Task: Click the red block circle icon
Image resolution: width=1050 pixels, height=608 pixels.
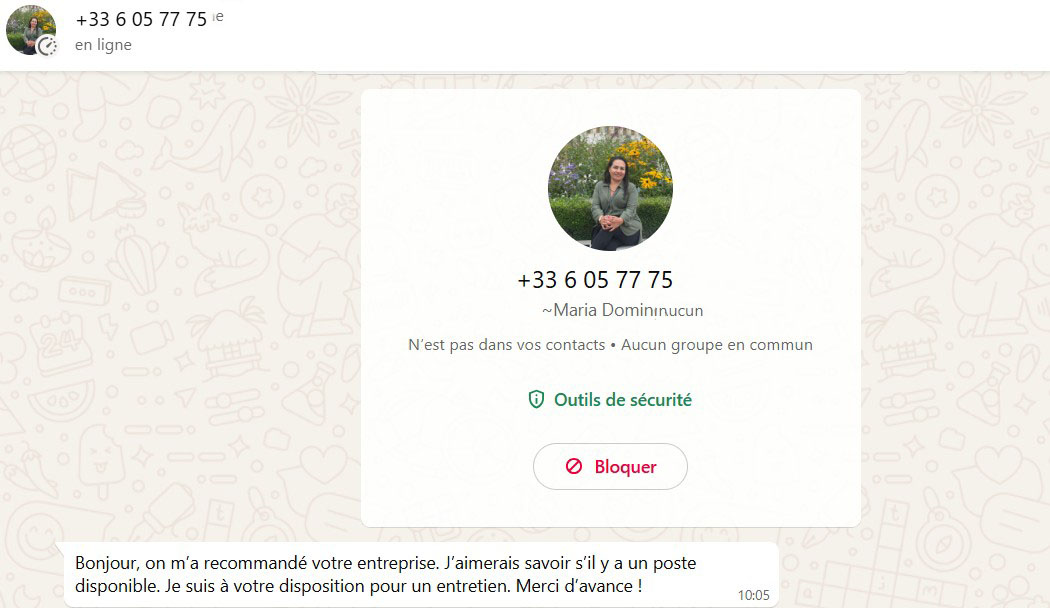Action: click(x=574, y=466)
